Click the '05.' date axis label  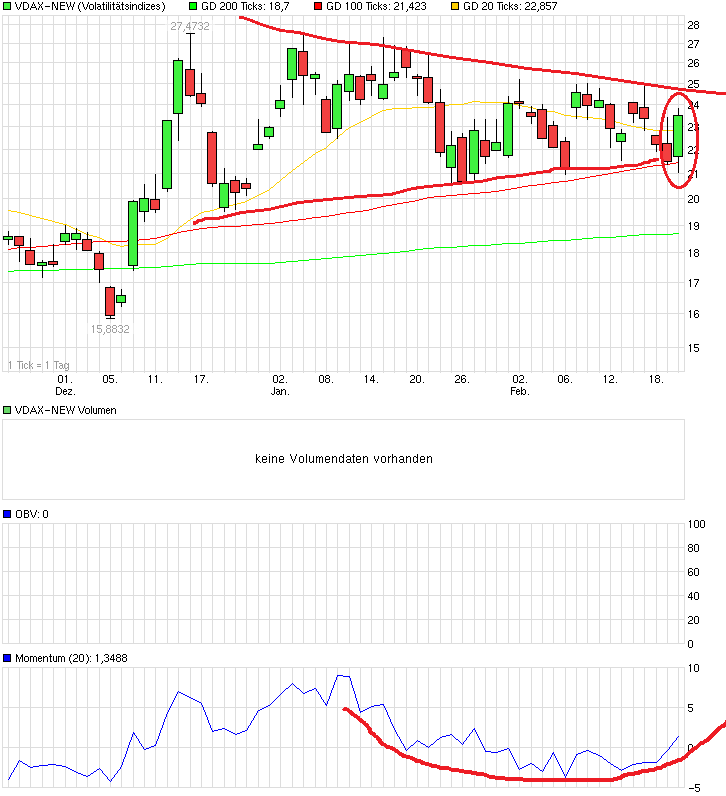(x=110, y=379)
